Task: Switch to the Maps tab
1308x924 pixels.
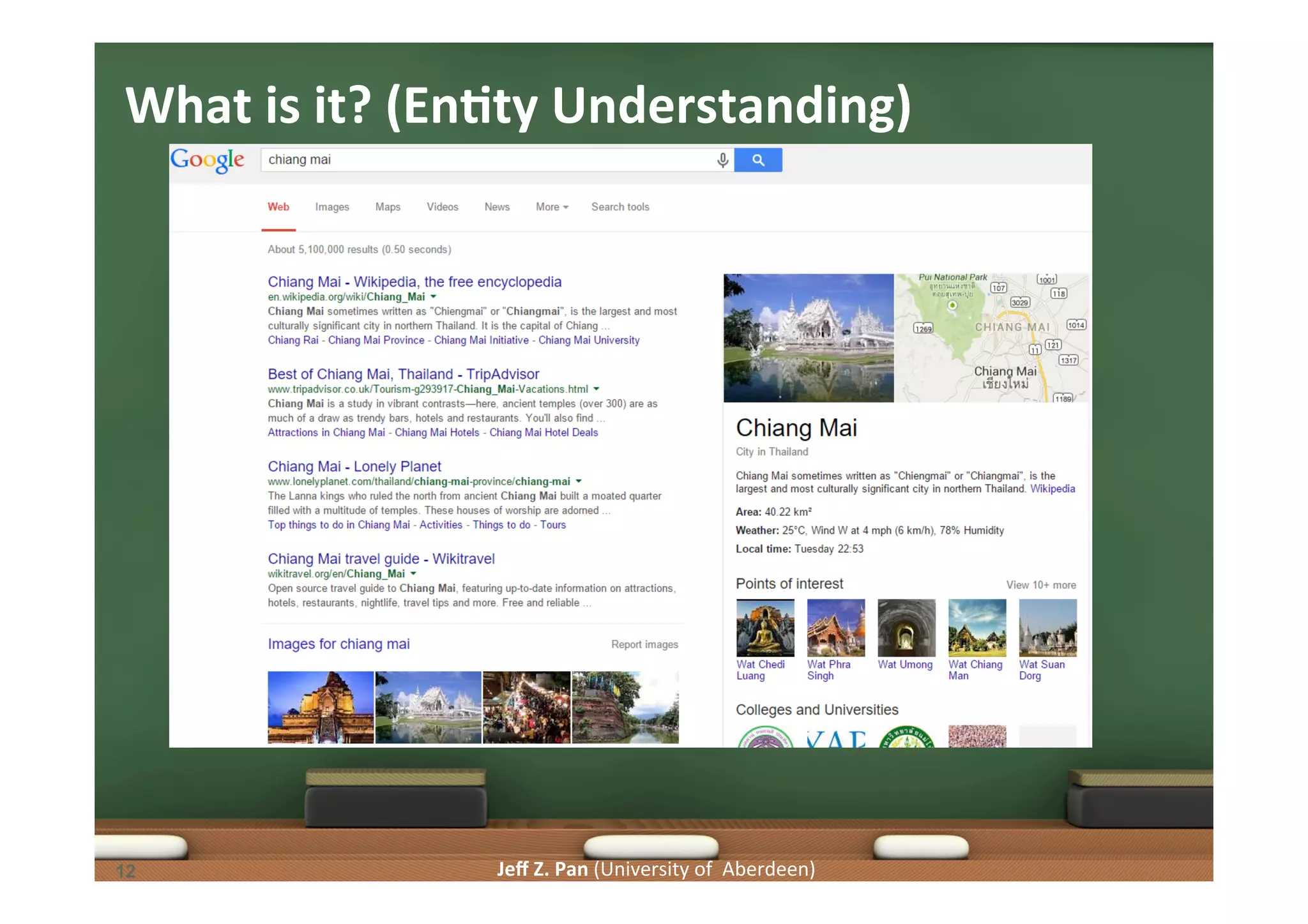Action: [388, 207]
